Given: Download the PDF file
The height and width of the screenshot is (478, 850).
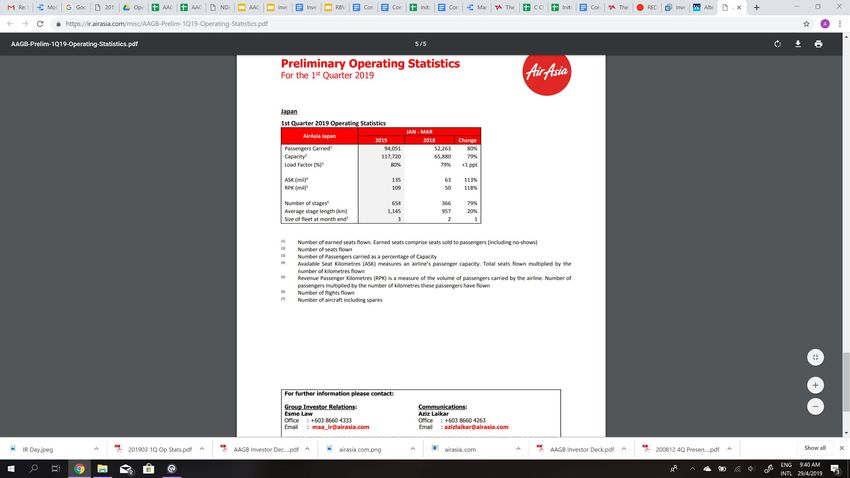Looking at the screenshot, I should click(x=798, y=44).
